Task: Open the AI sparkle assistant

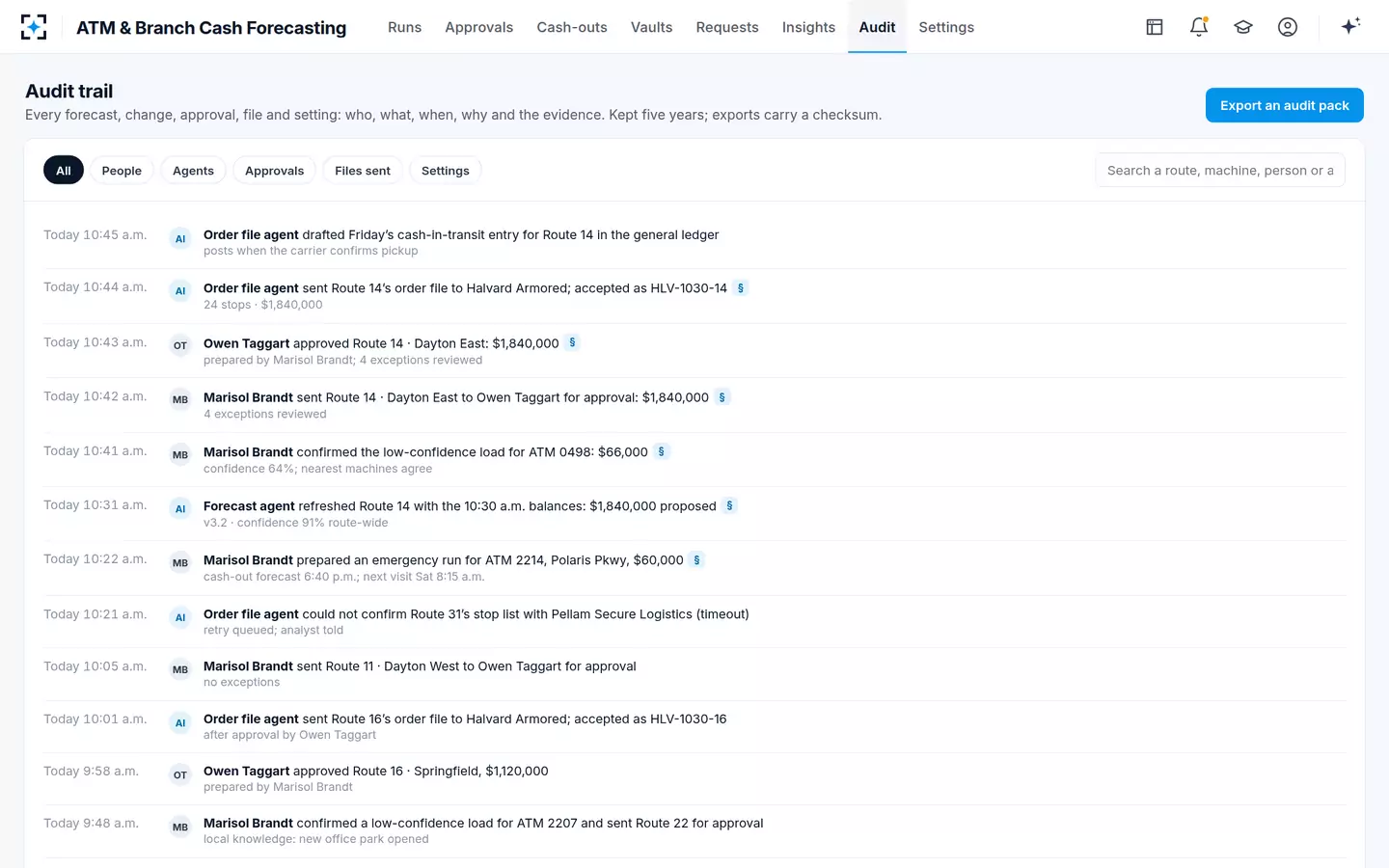Action: tap(1350, 26)
